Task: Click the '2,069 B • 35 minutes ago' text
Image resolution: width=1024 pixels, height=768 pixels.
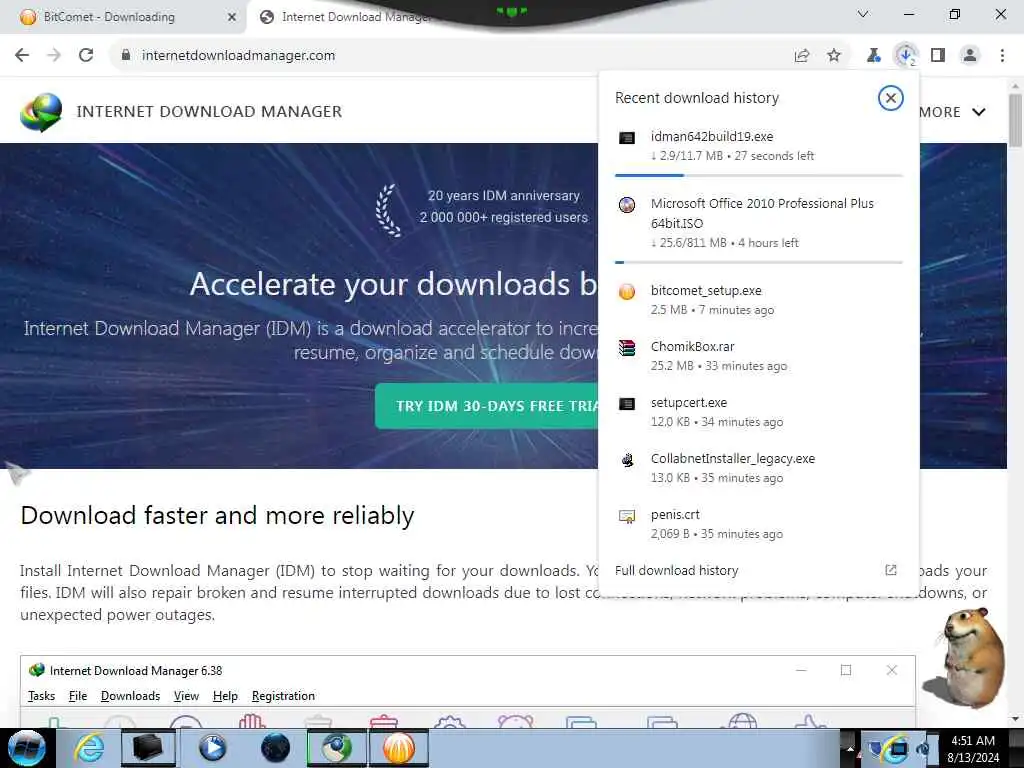Action: pos(717,534)
